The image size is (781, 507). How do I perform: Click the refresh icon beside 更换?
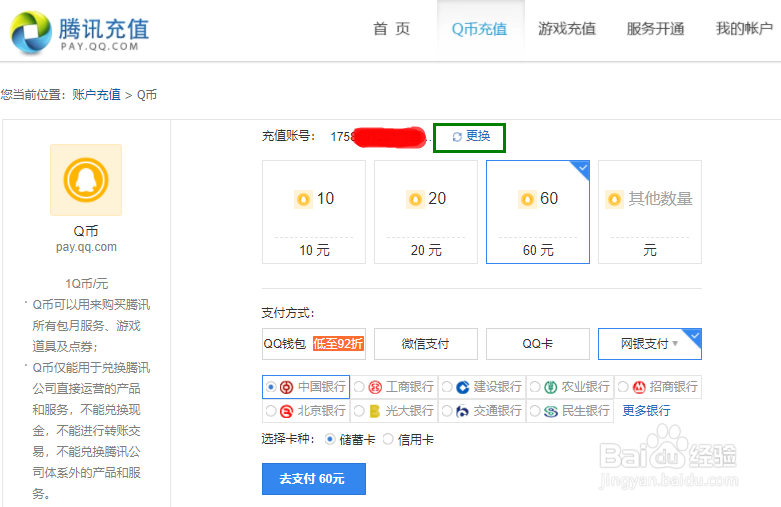pos(457,137)
